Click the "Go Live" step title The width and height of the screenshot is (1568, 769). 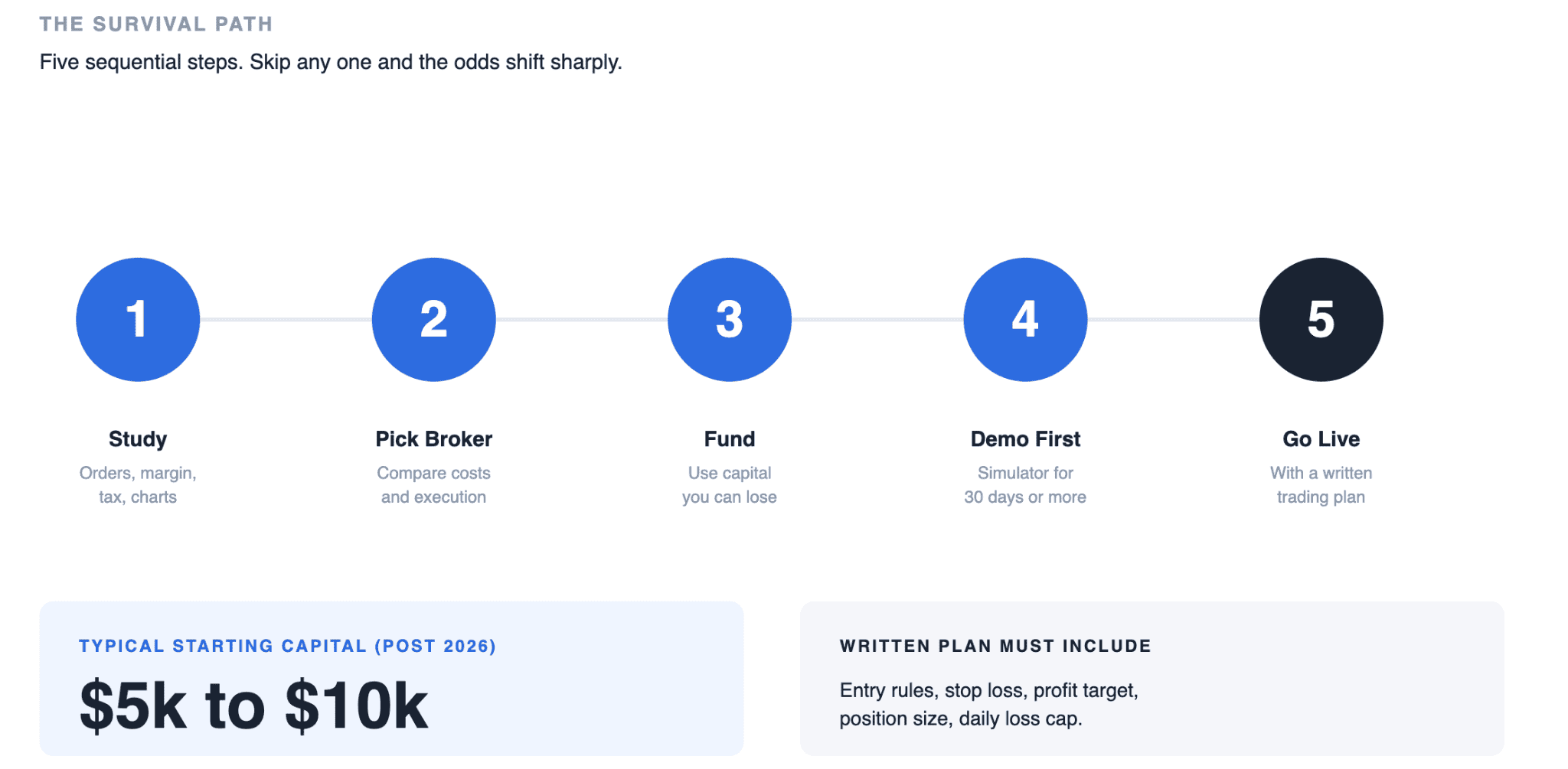pyautogui.click(x=1321, y=439)
